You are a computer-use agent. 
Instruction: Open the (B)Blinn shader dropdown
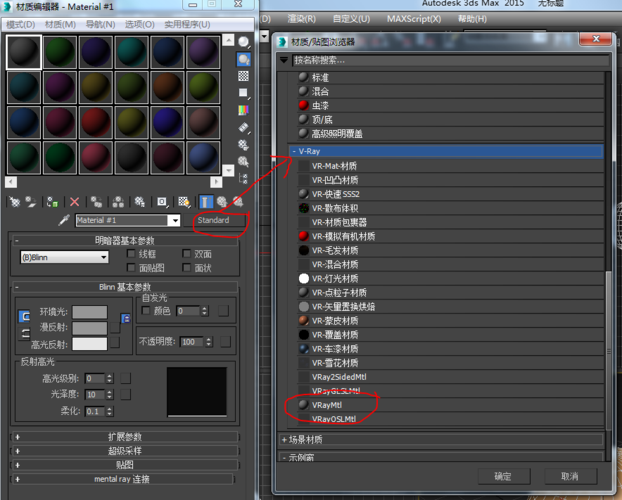64,257
